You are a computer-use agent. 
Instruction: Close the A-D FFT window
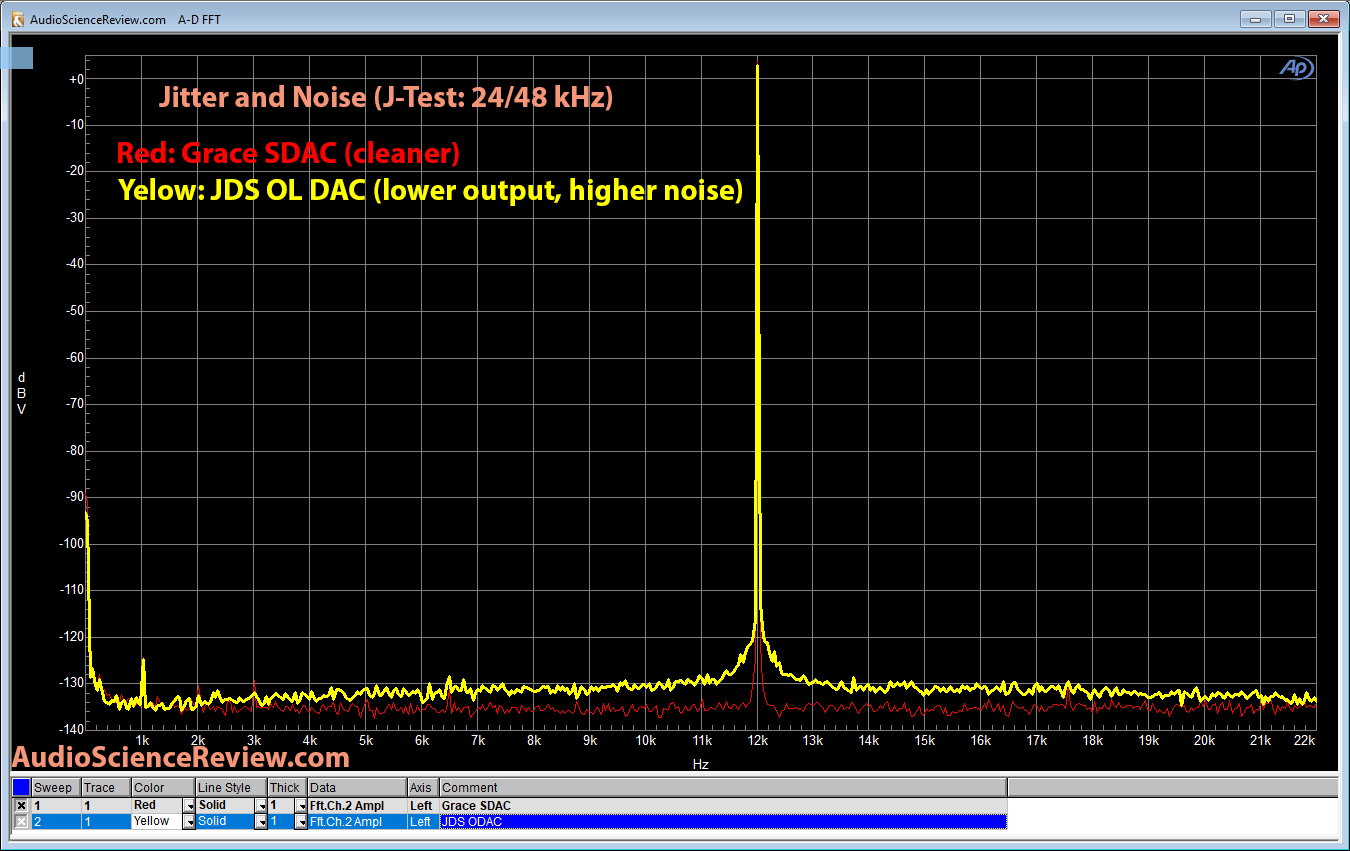(1322, 18)
